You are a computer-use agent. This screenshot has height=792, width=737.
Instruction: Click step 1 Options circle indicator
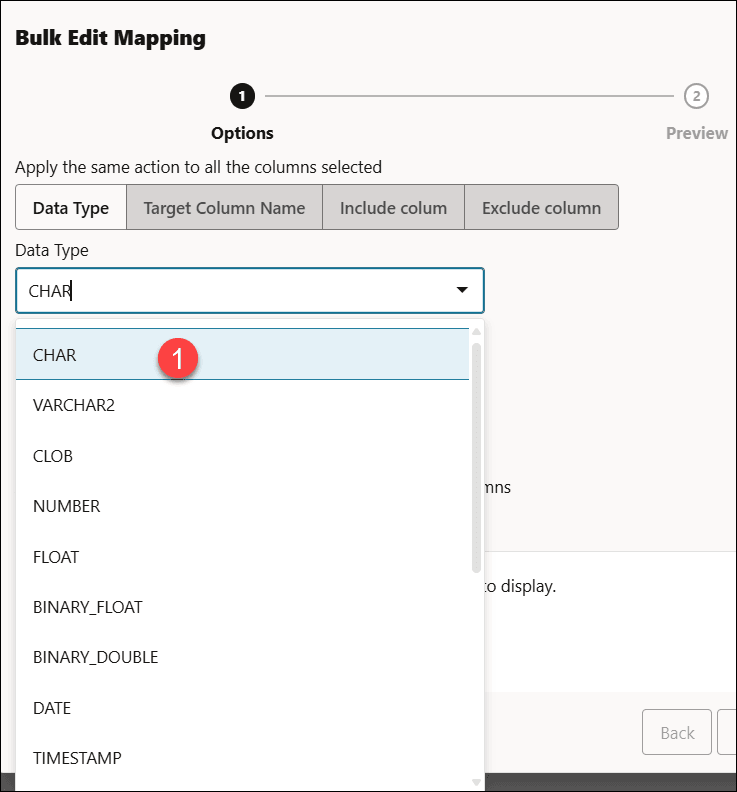[x=242, y=96]
